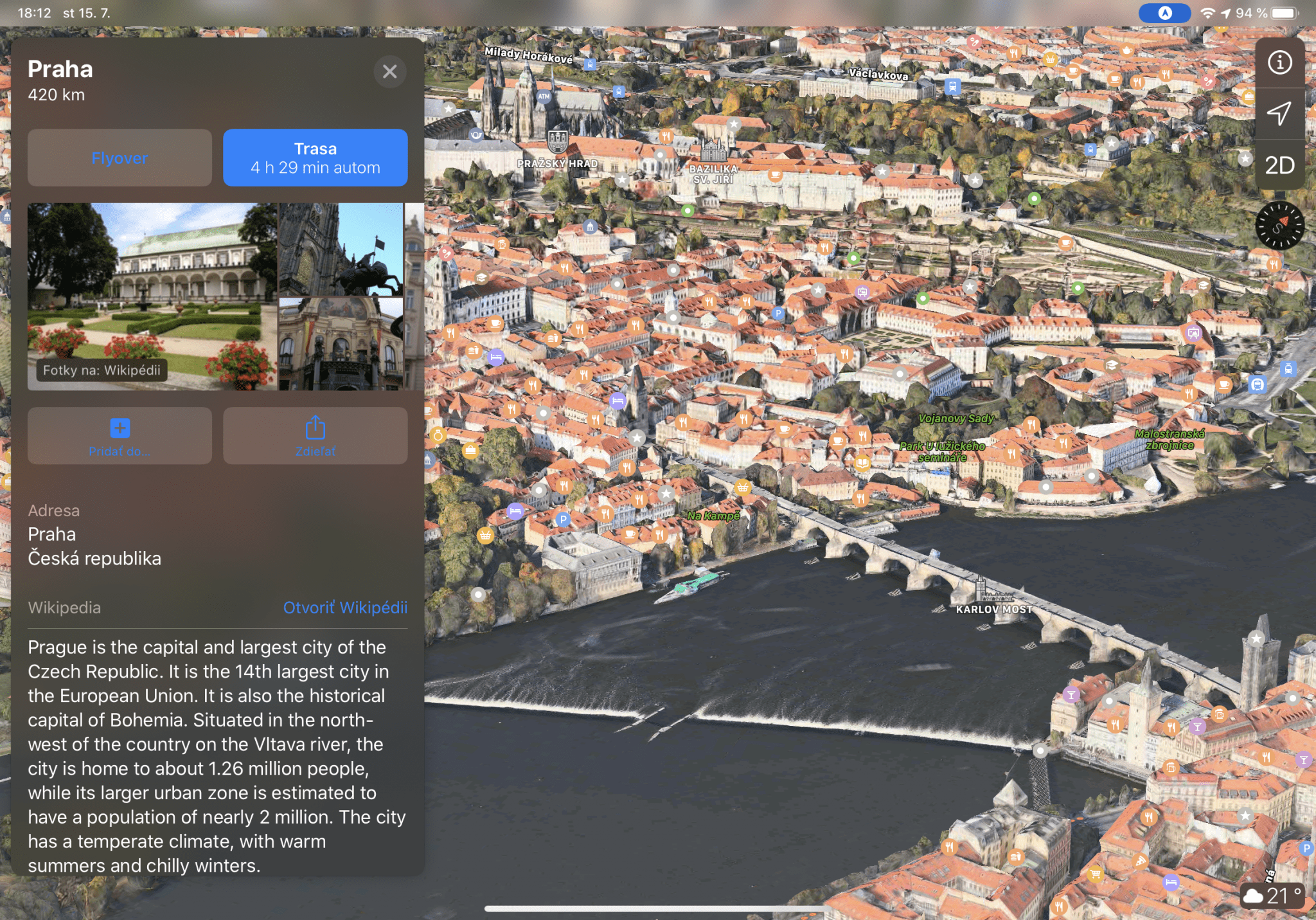
Task: Tap the Karlov Most bridge label
Action: pyautogui.click(x=993, y=609)
